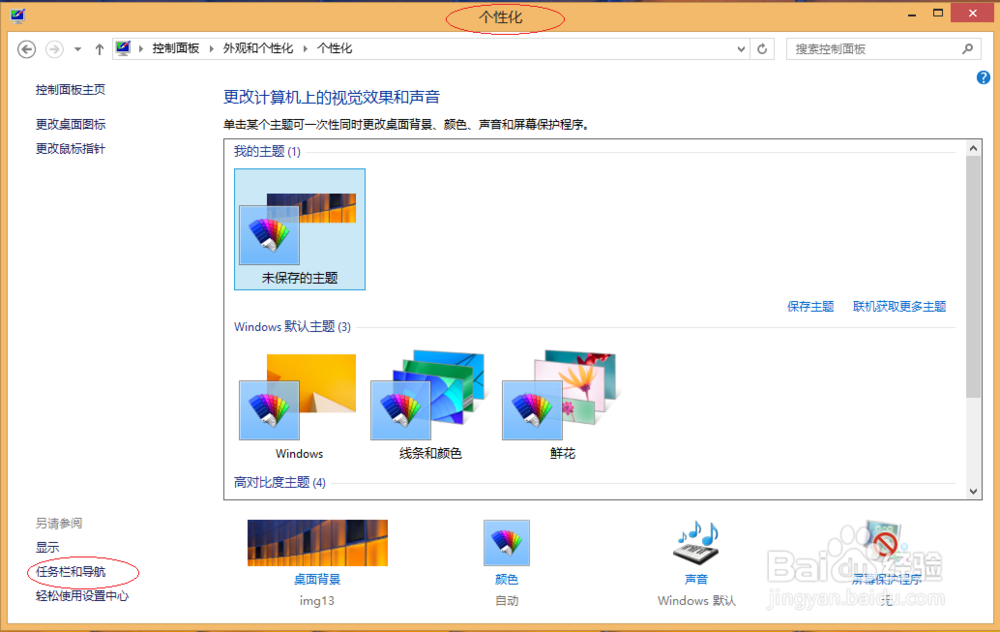The width and height of the screenshot is (1000, 632).
Task: Open recent locations dropdown arrow
Action: 78,49
